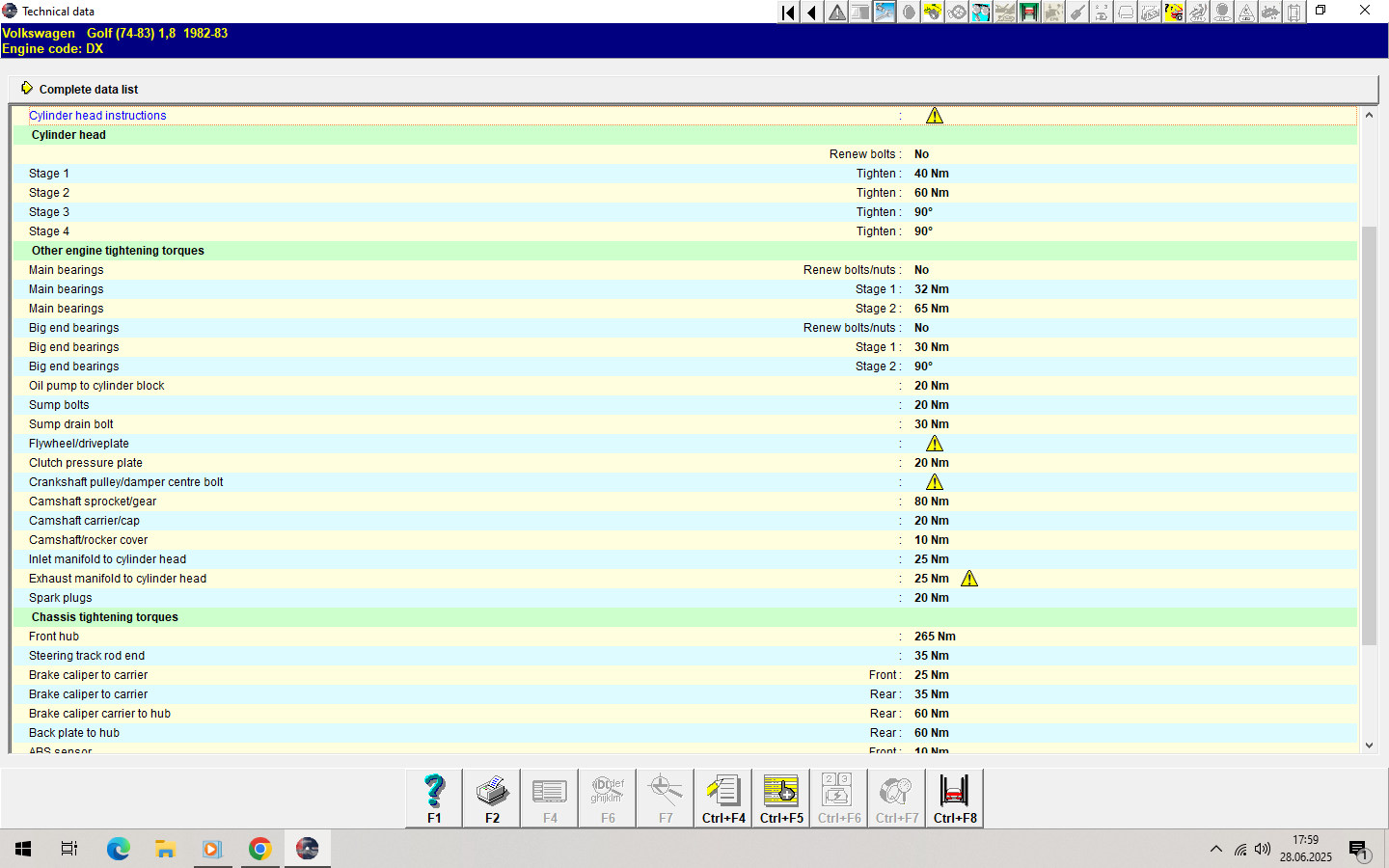Click the Ctrl+F4 notes document button
This screenshot has width=1389, height=868.
point(723,799)
